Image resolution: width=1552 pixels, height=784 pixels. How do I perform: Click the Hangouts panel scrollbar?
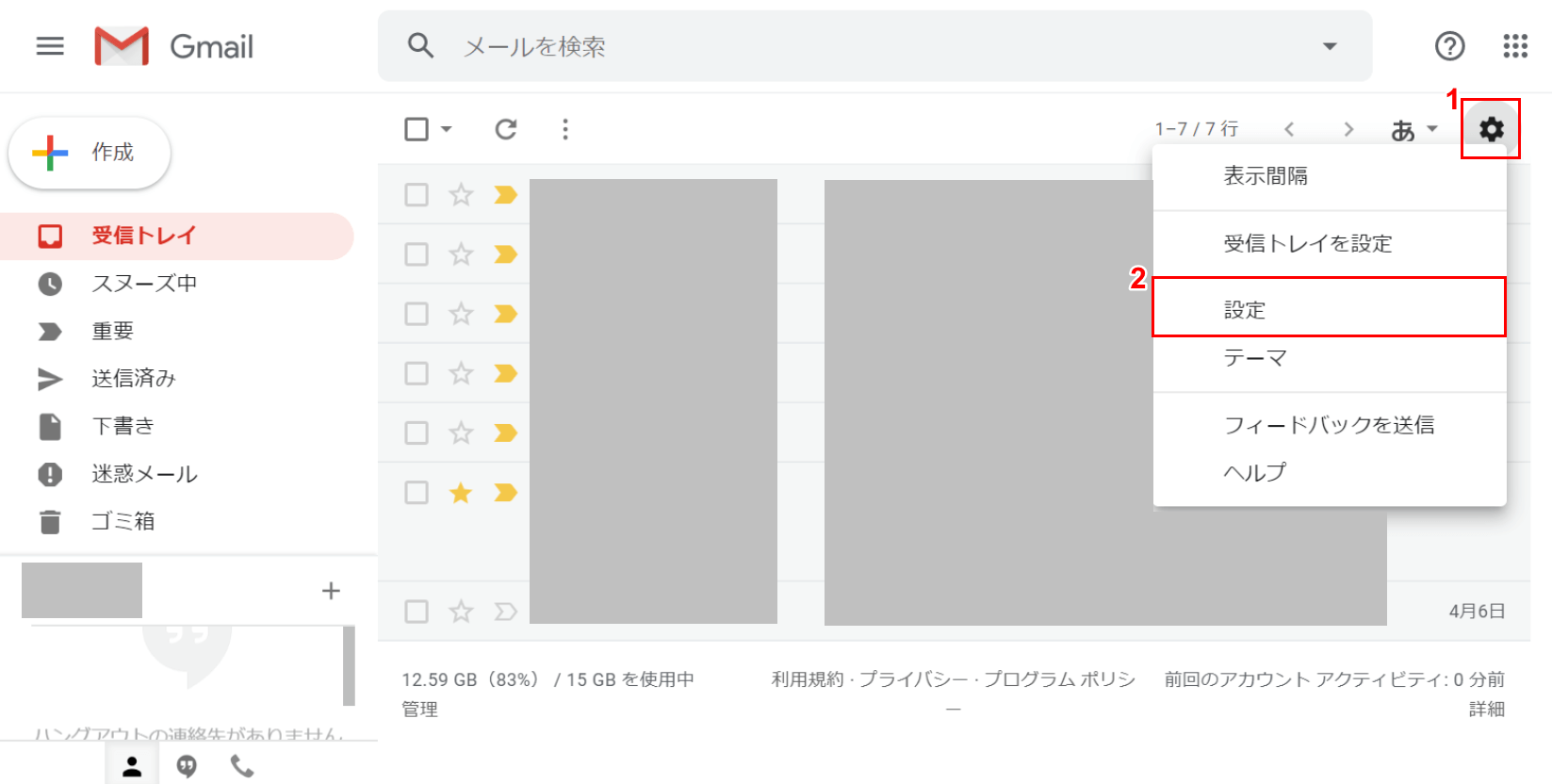click(x=349, y=665)
